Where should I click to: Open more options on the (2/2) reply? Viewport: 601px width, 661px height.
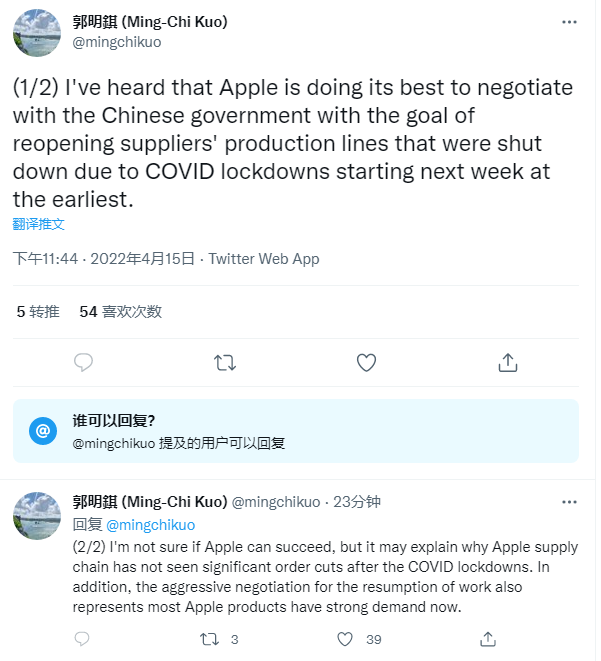point(569,501)
